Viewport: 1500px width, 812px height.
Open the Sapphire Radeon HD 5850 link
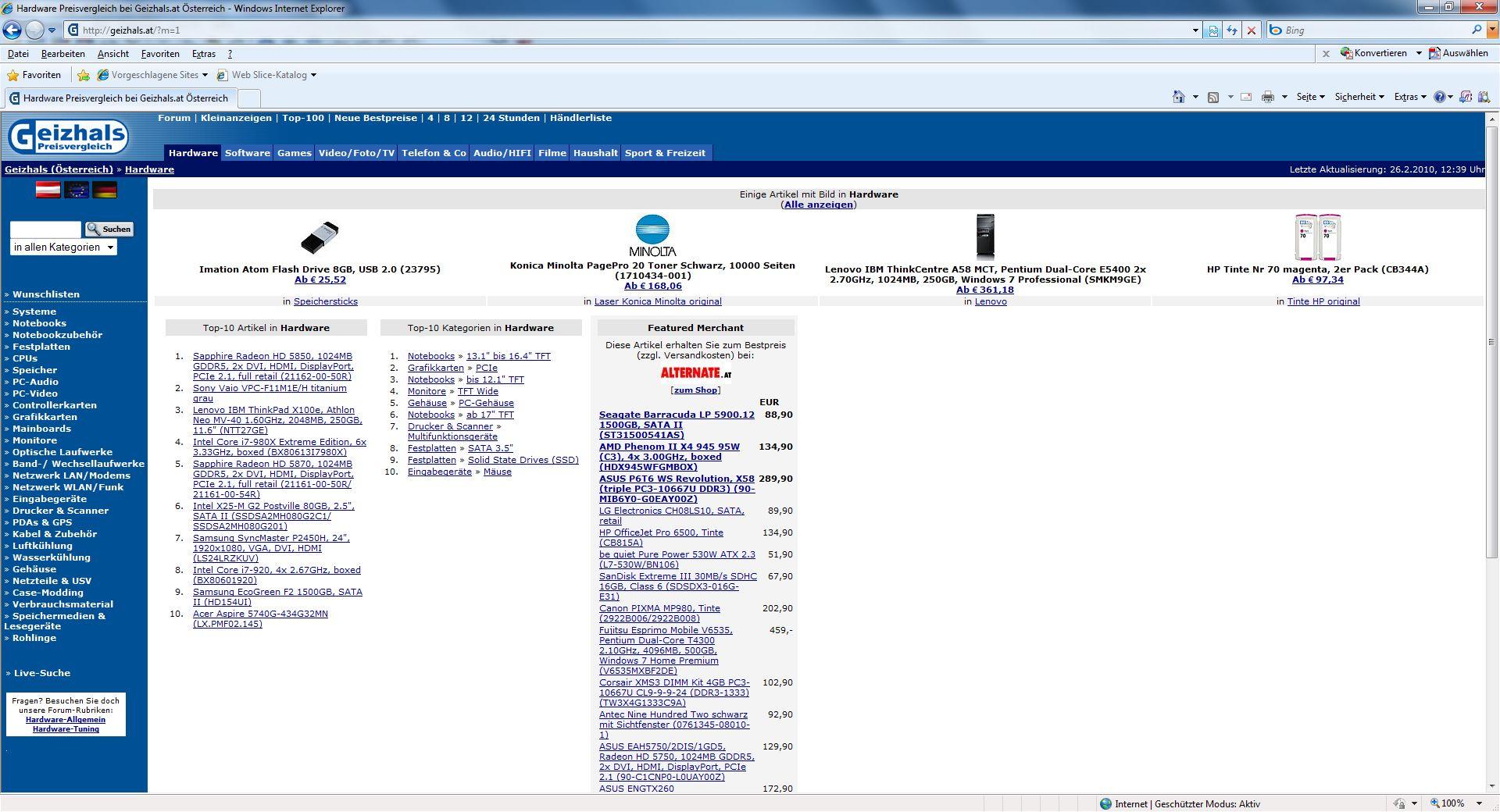(x=273, y=366)
